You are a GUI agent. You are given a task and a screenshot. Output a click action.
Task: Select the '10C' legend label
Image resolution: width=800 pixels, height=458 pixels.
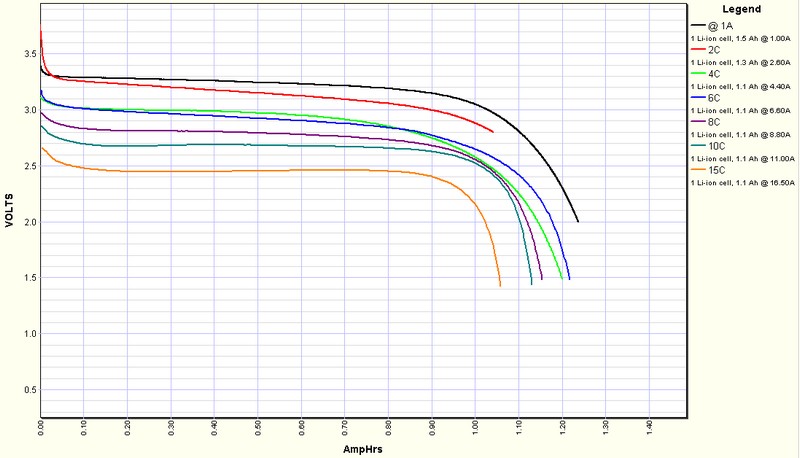[x=717, y=146]
